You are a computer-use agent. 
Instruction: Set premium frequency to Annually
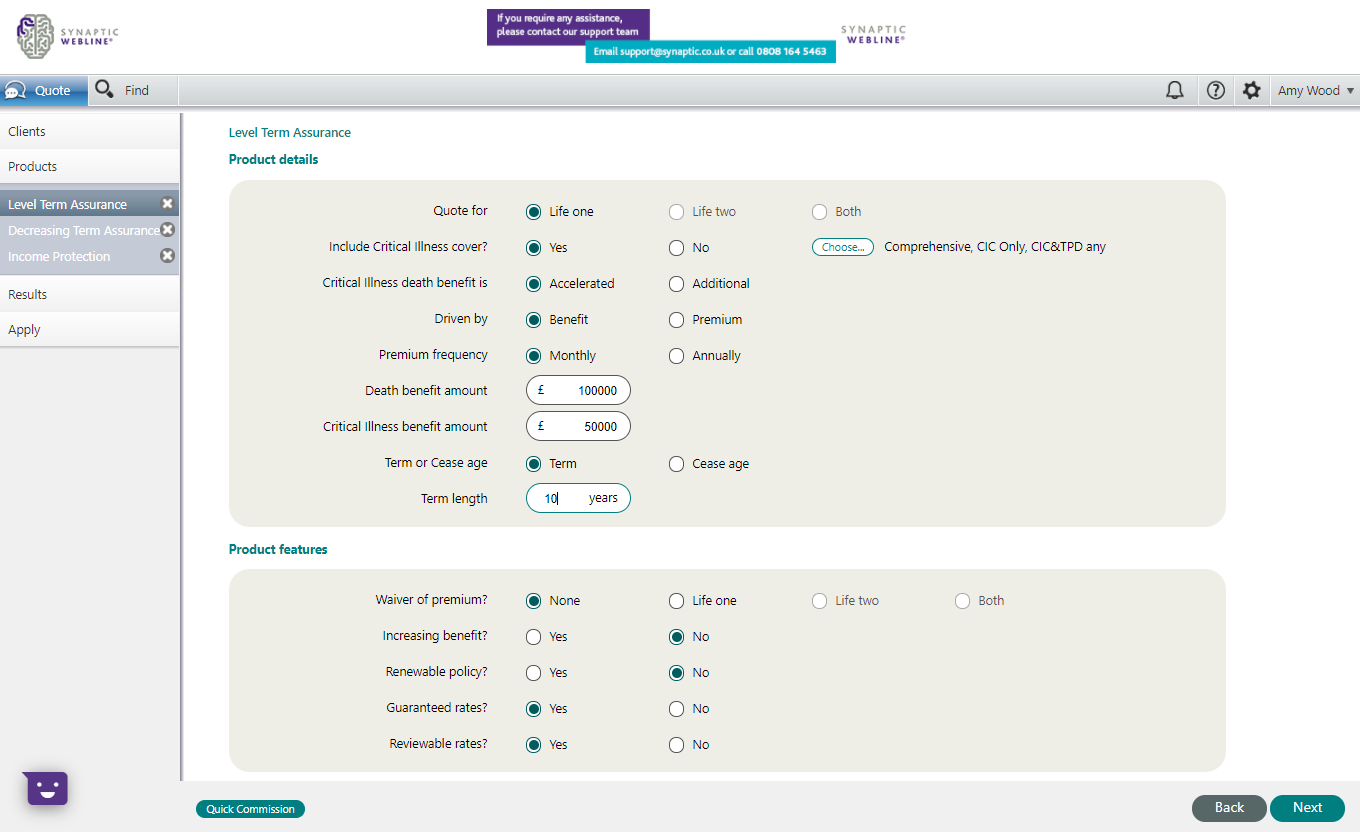coord(677,356)
